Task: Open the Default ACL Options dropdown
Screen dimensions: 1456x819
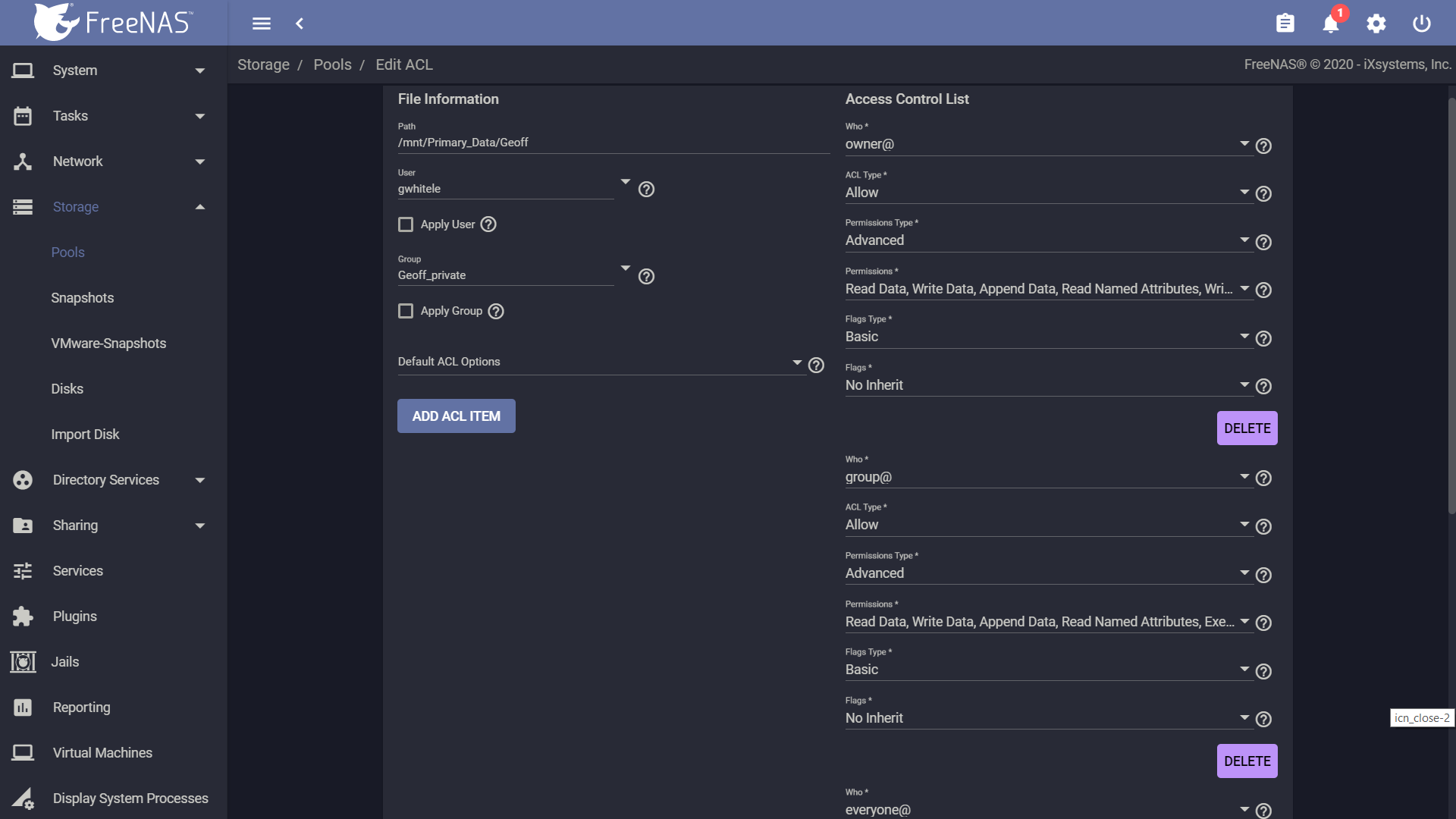Action: coord(600,362)
